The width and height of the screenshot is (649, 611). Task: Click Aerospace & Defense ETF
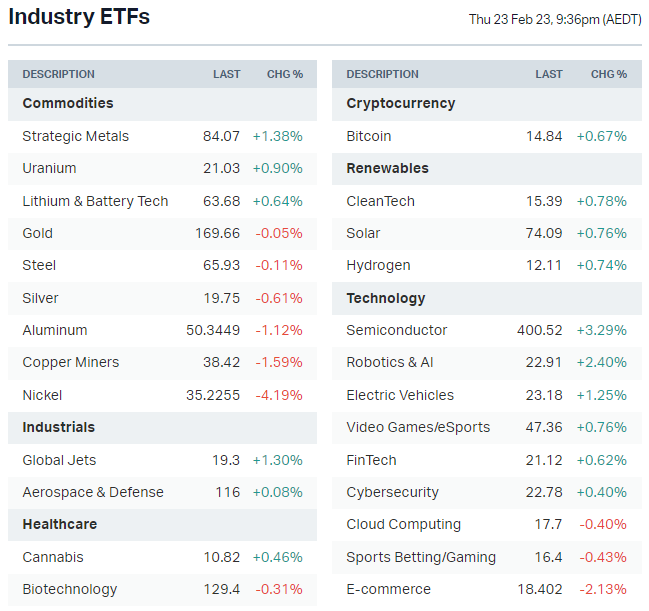coord(93,492)
